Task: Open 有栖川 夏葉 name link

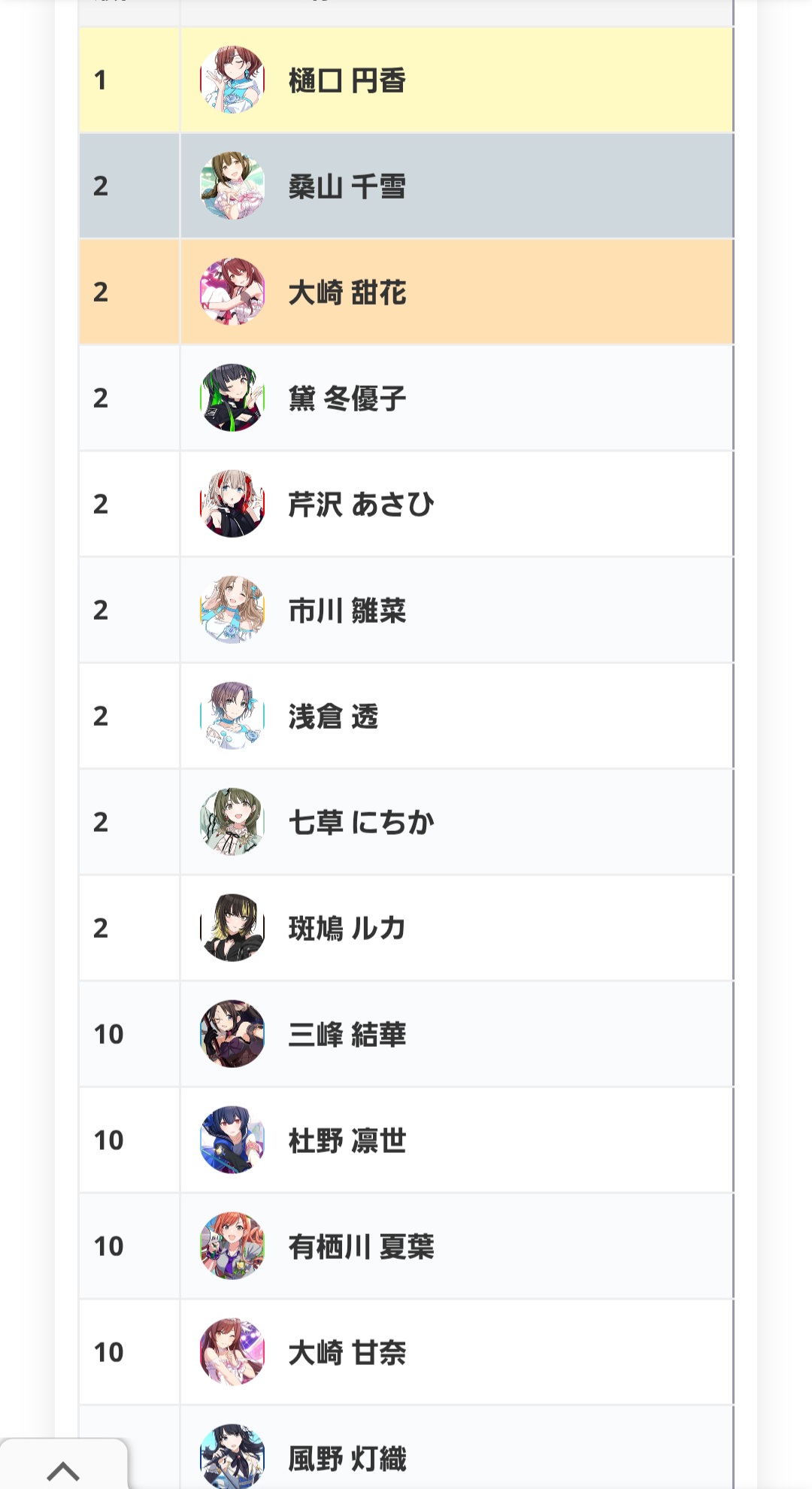Action: click(361, 1247)
